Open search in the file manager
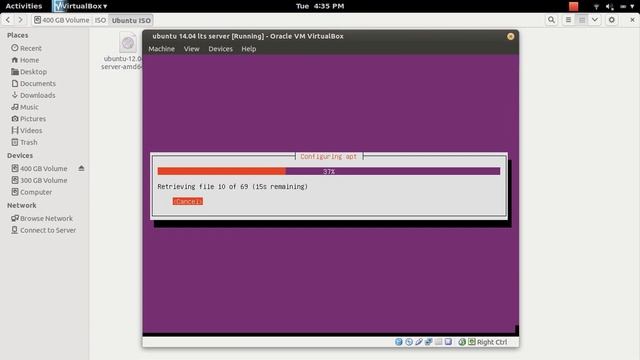Screen dimensions: 640x360 click(551, 20)
